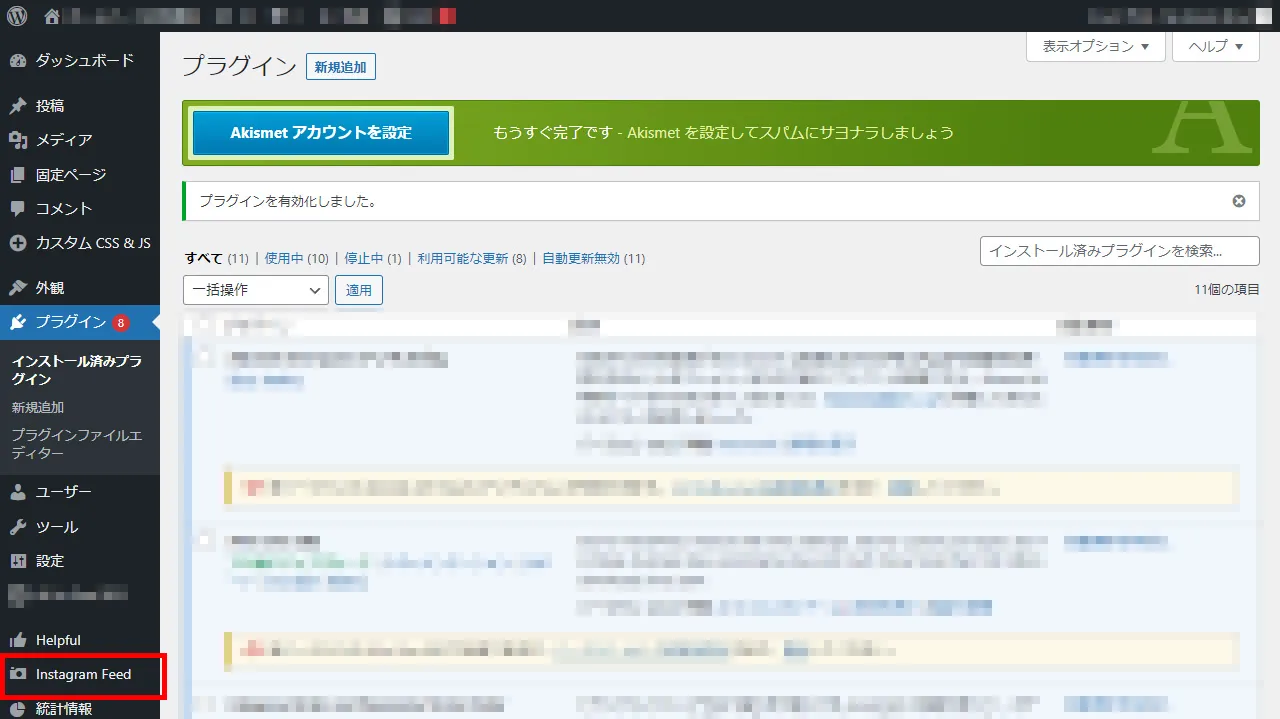Toggle the select-all checkbox in table header
The height and width of the screenshot is (719, 1280).
(205, 325)
